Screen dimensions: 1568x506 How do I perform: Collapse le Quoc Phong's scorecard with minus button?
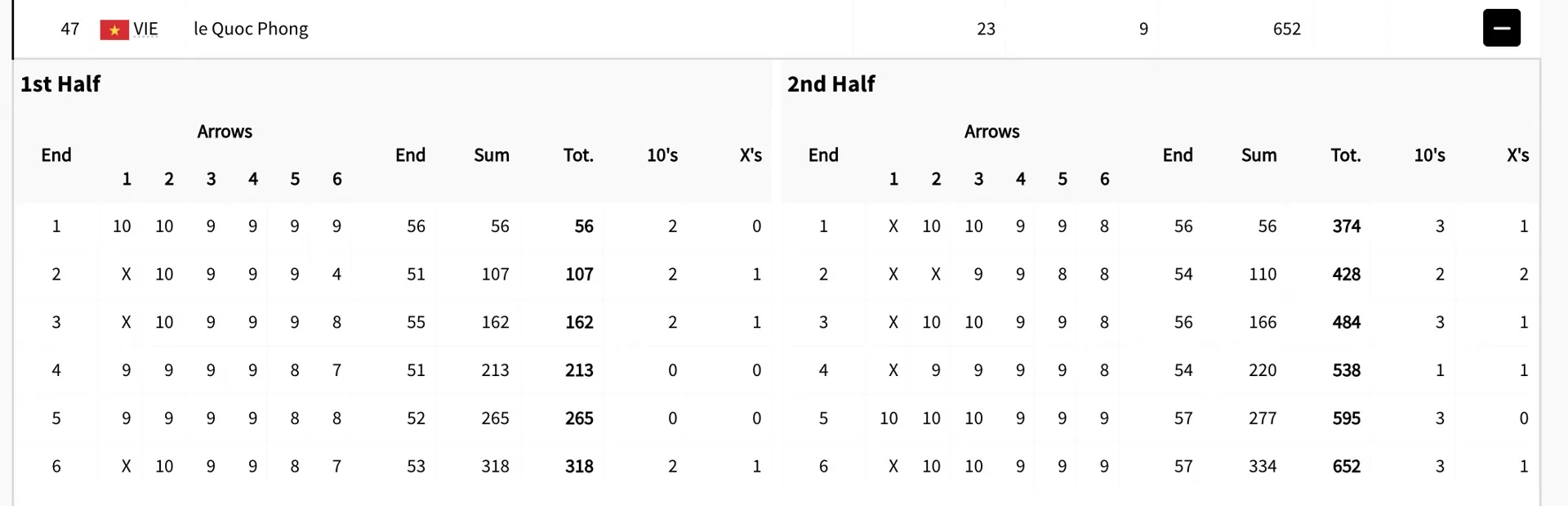(x=1501, y=28)
